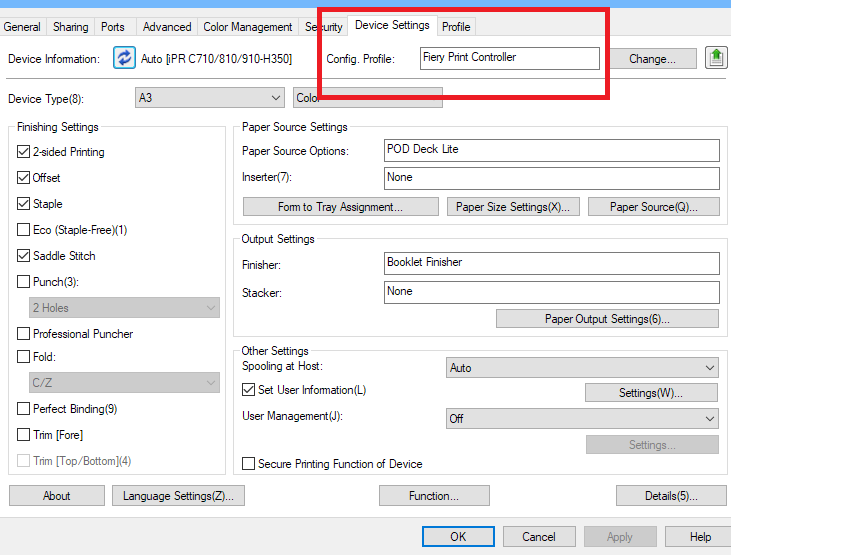This screenshot has width=864, height=555.
Task: Enable Secure Printing Function of Device
Action: point(249,464)
